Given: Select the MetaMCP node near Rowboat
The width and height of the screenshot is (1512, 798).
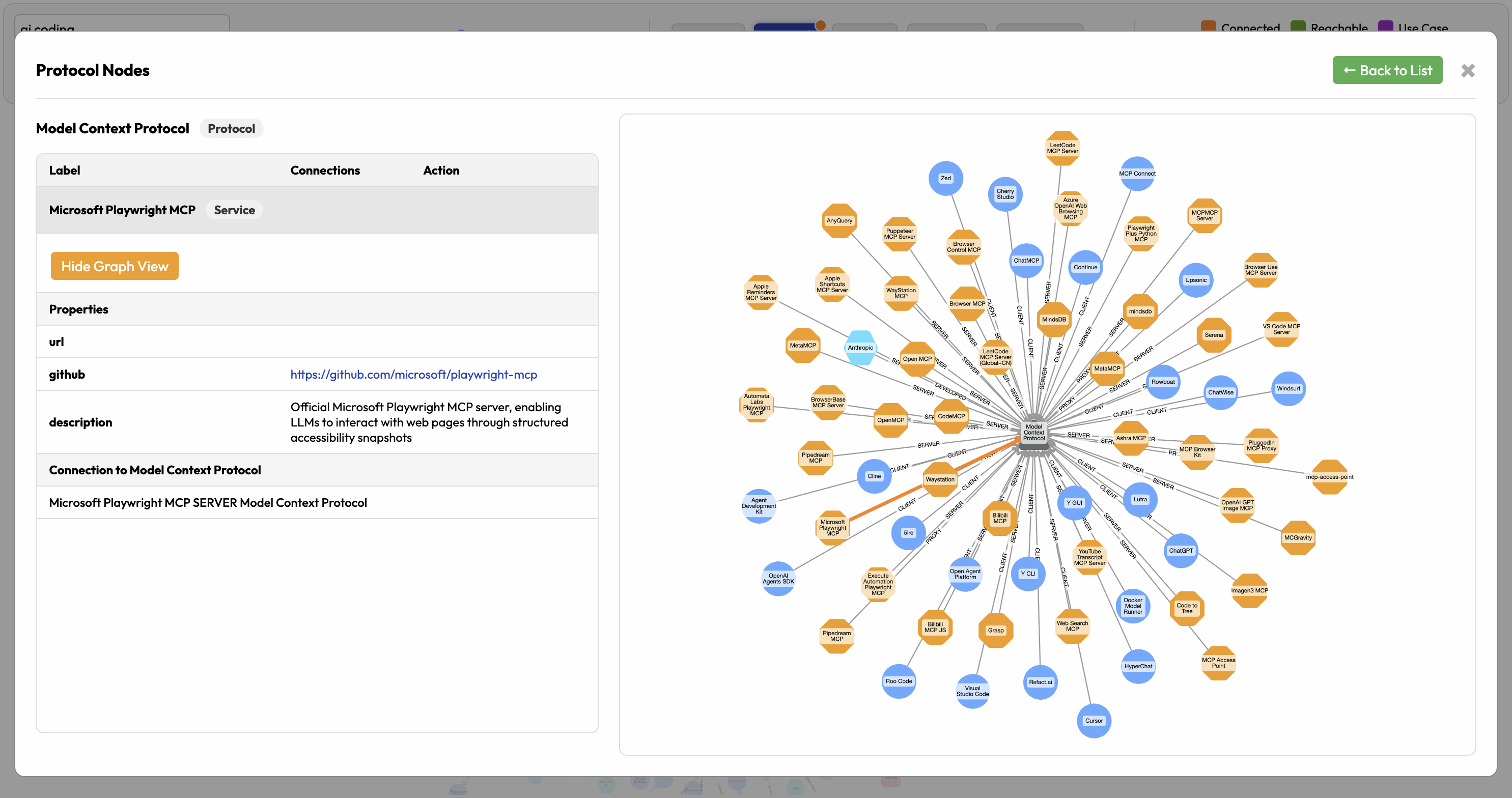Looking at the screenshot, I should click(x=1107, y=369).
